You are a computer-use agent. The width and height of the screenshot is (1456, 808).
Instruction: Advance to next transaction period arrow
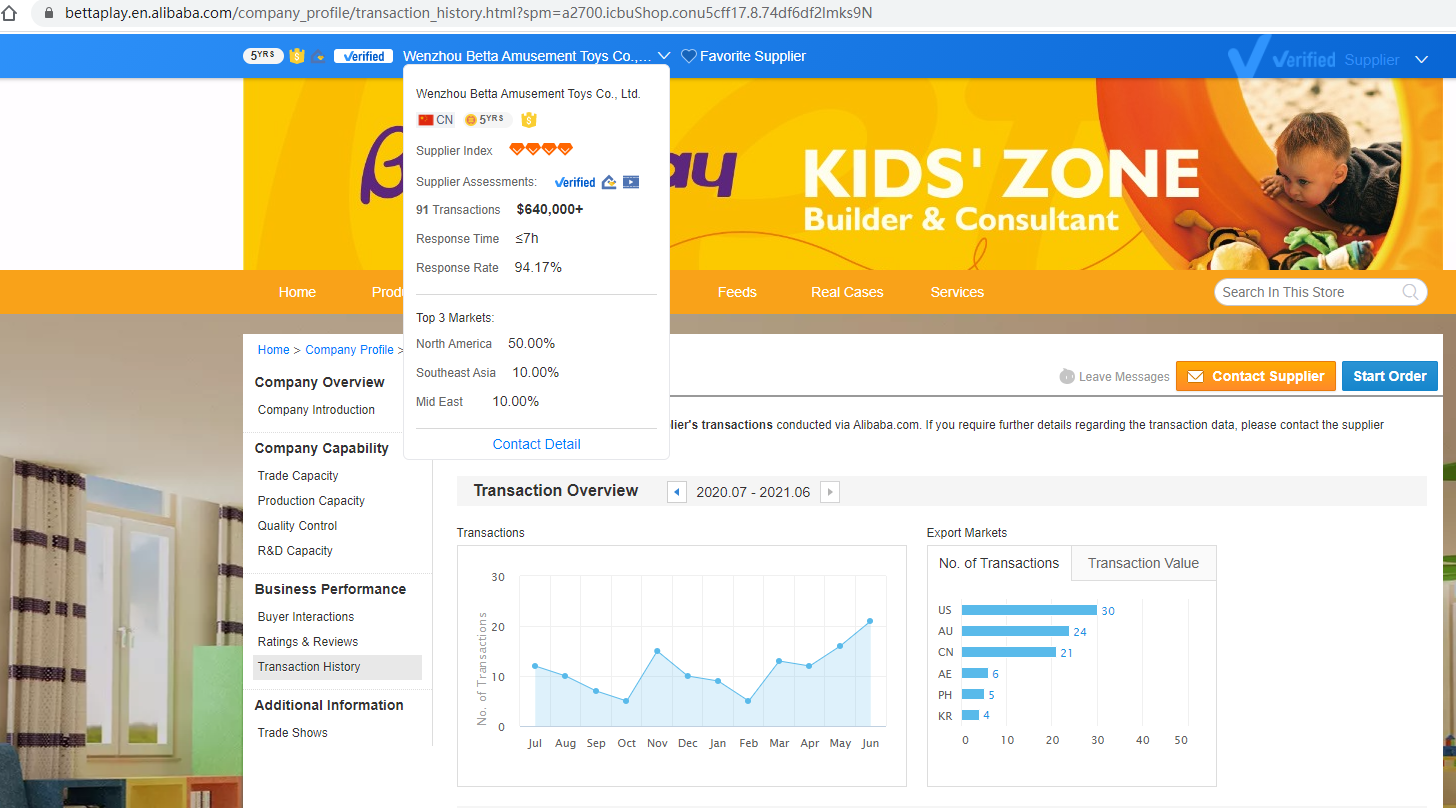coord(829,492)
